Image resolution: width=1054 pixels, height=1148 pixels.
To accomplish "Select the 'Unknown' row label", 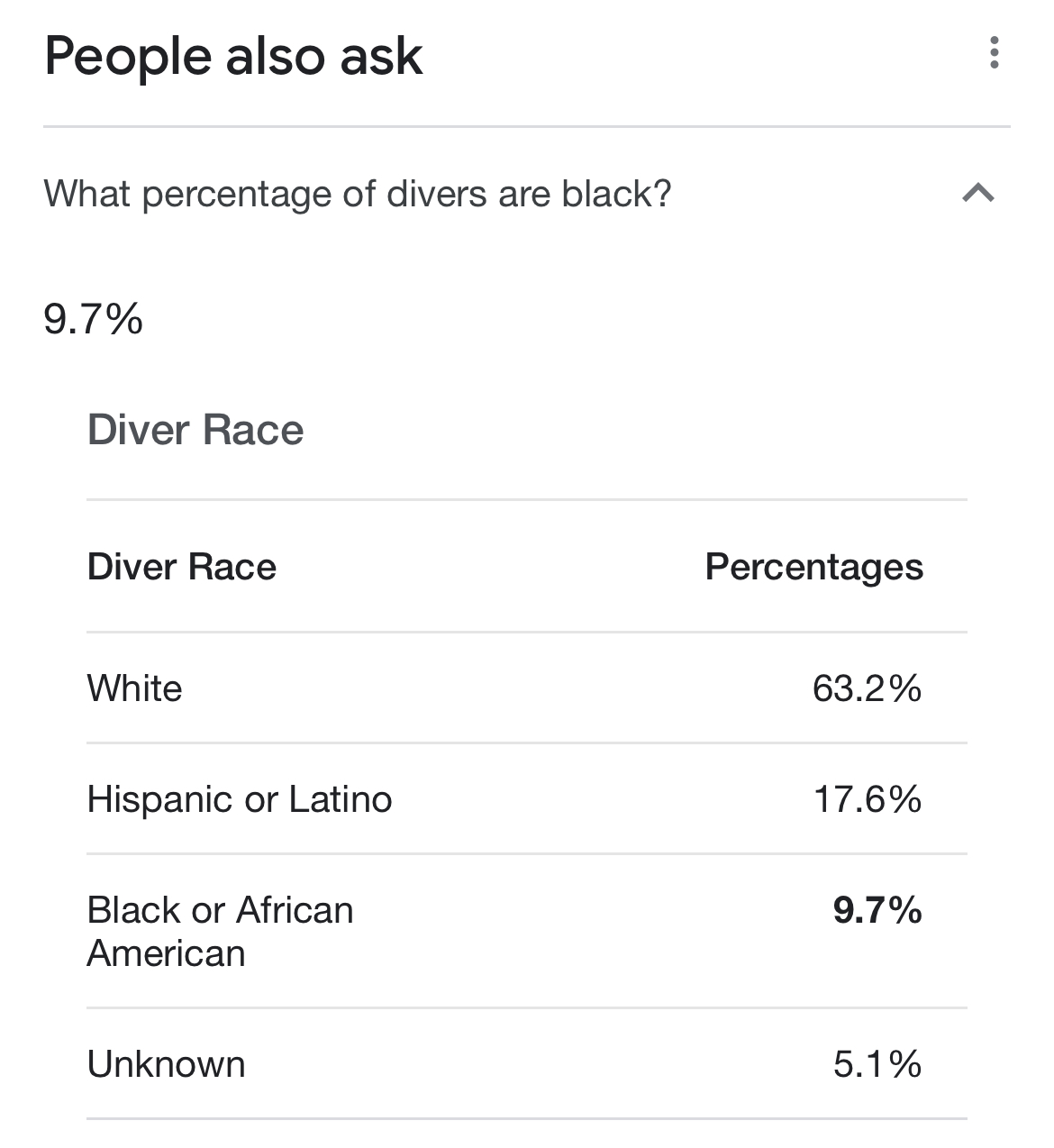I will coord(167,1065).
